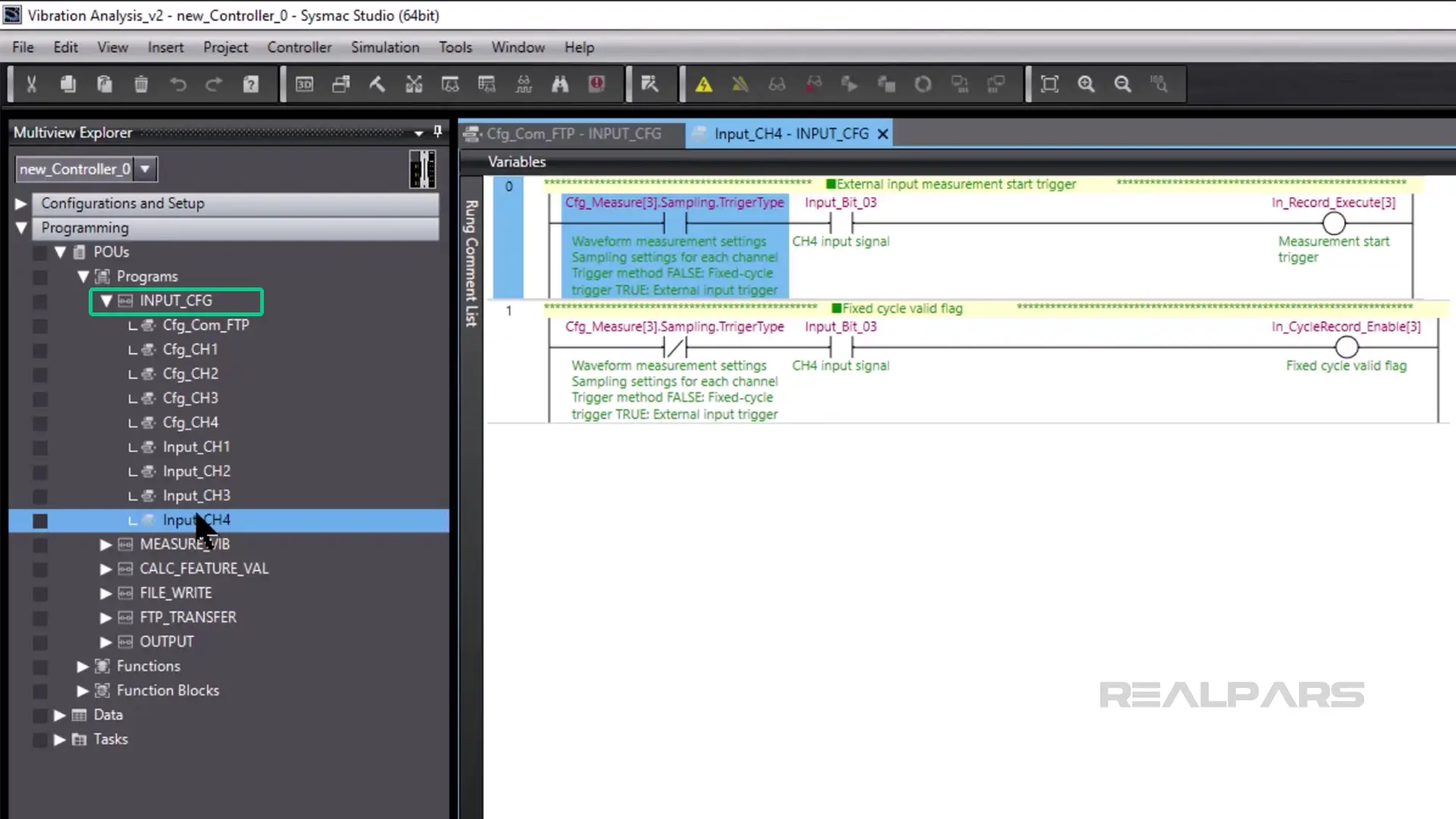Image resolution: width=1456 pixels, height=819 pixels.
Task: Open the Watch window glasses icon
Action: click(x=450, y=84)
